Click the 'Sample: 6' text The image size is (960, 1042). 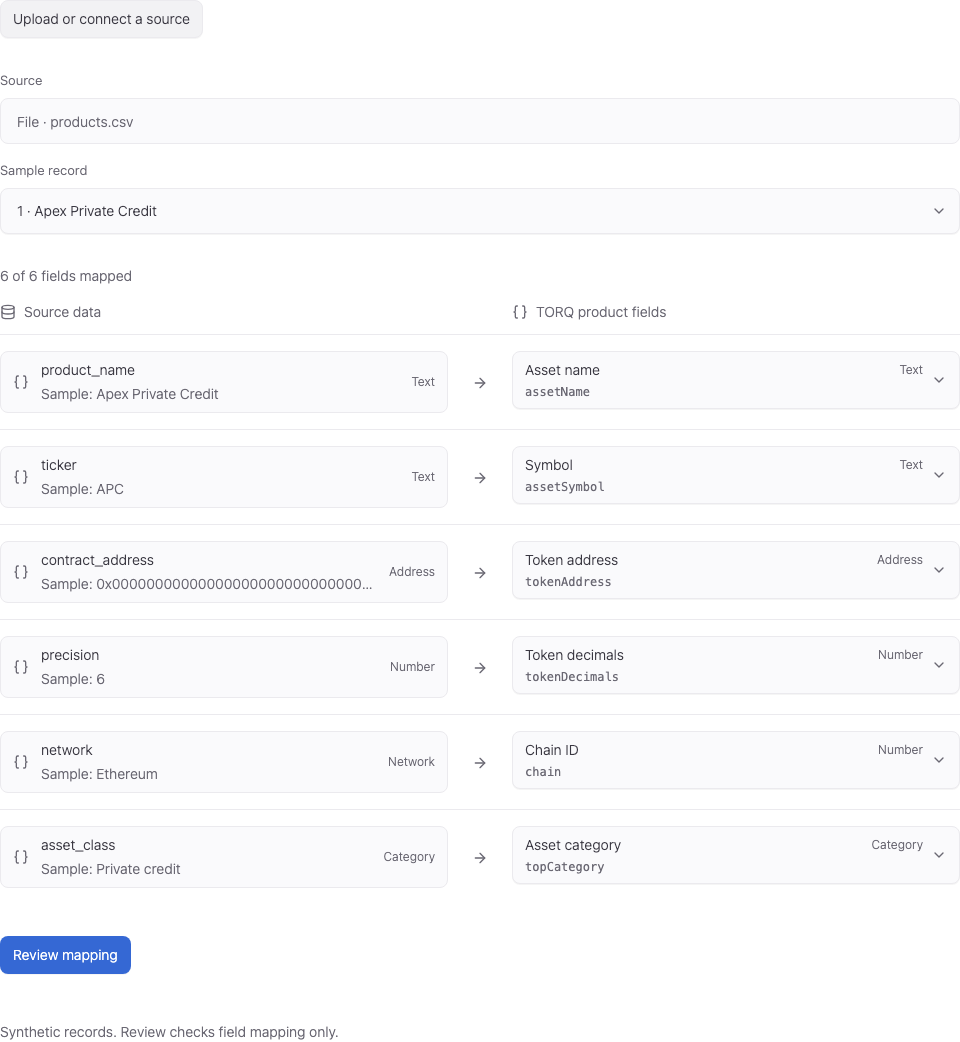point(73,679)
